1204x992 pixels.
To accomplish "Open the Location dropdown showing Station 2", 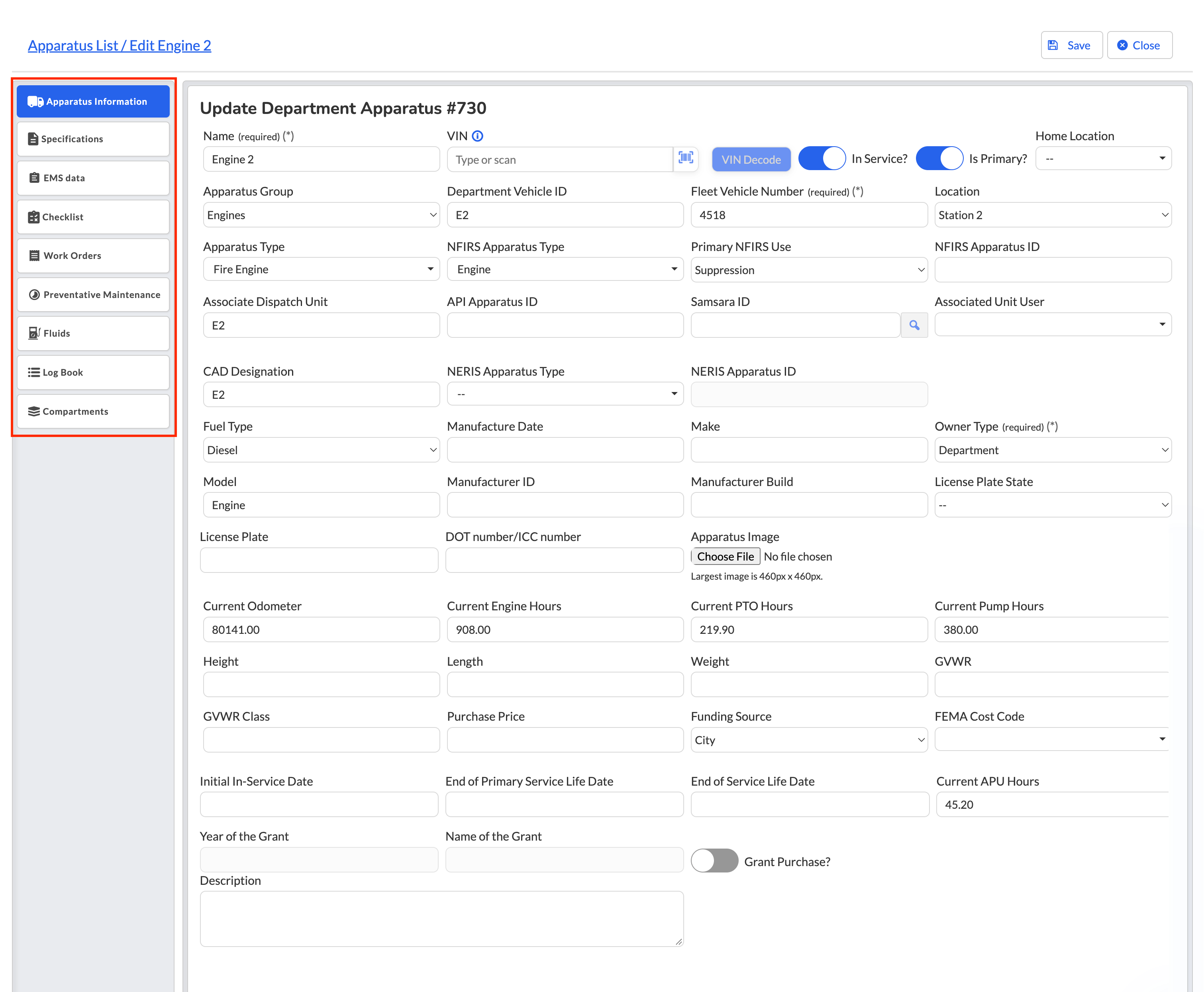I will tap(1053, 215).
